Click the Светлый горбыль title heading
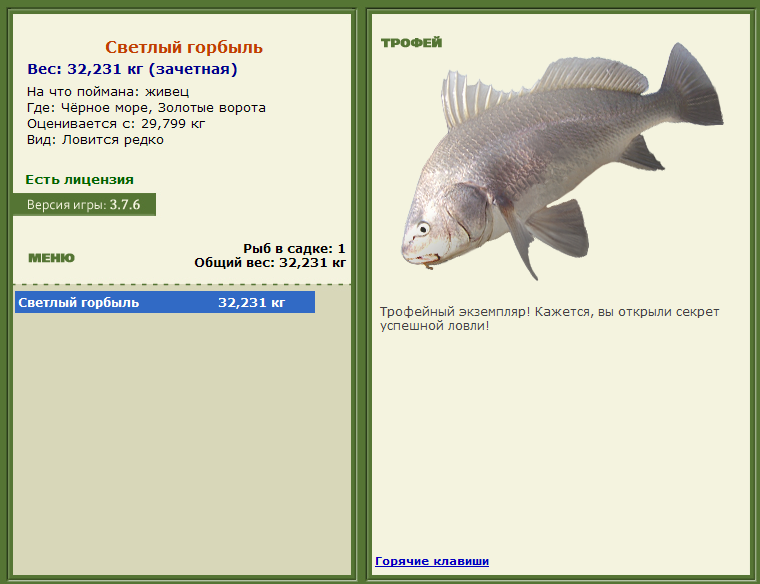 (x=184, y=47)
